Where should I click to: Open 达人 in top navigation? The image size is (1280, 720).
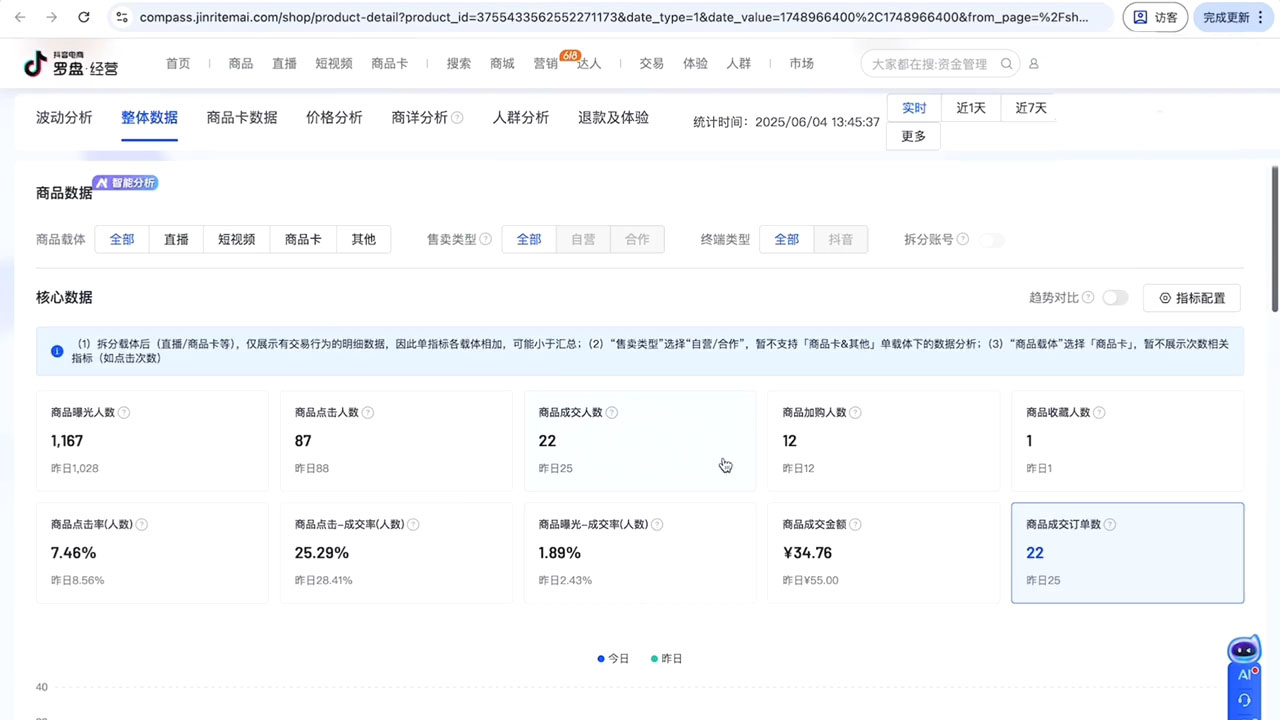[589, 63]
